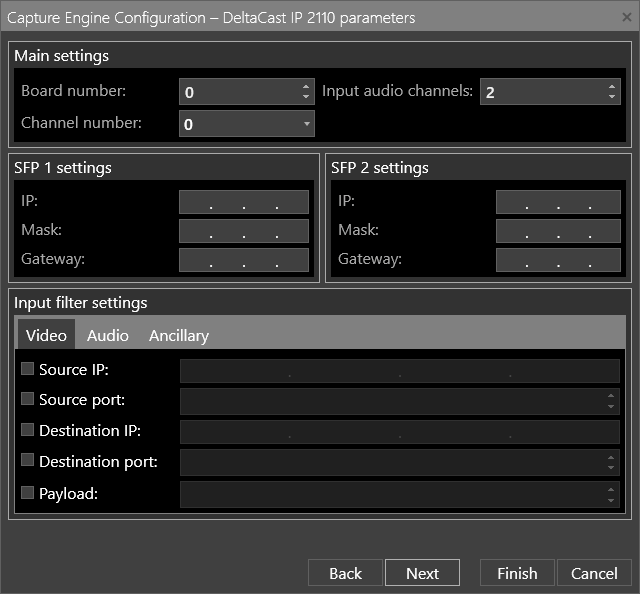Focus the SFP 1 Gateway field
This screenshot has height=594, width=640.
pyautogui.click(x=244, y=260)
